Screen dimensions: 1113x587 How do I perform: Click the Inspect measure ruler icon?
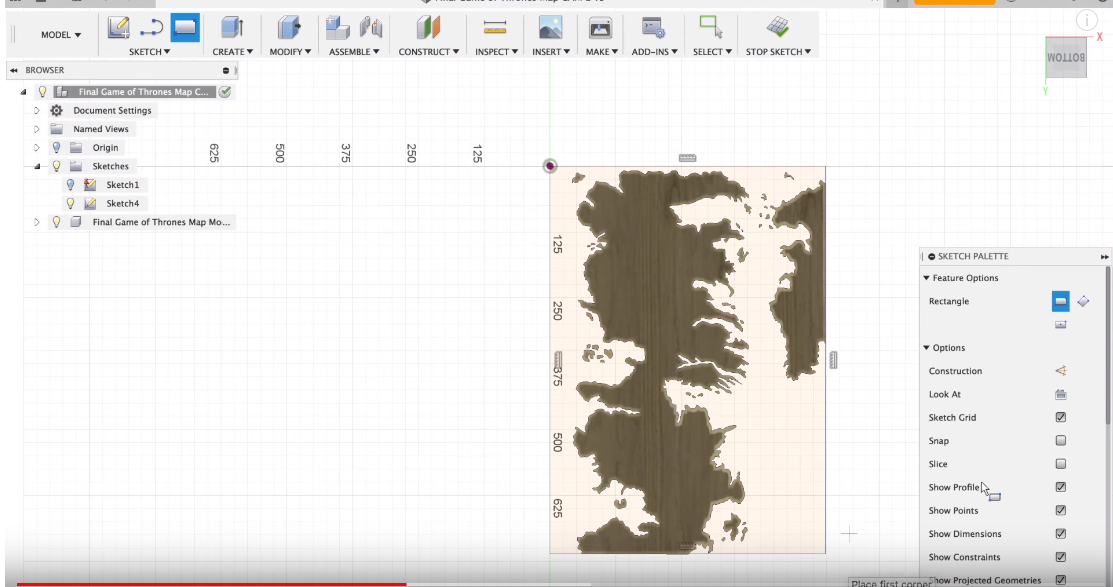[x=495, y=28]
